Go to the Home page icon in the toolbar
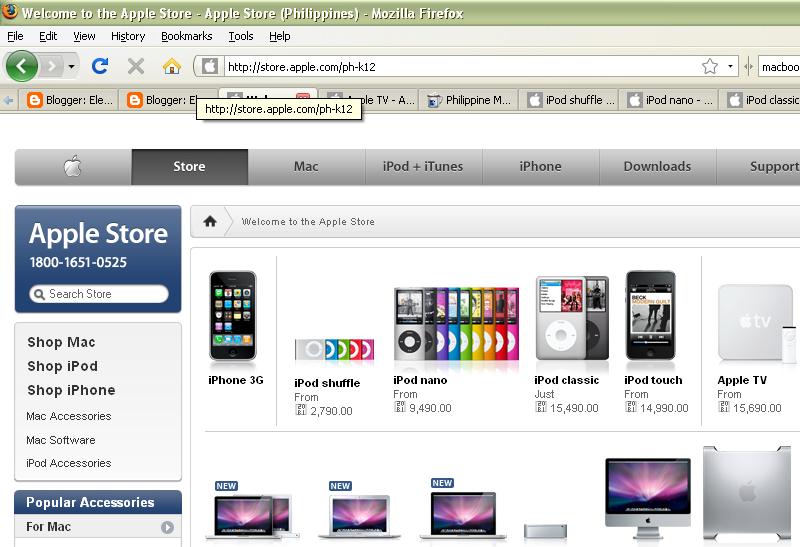The image size is (800, 547). [172, 66]
